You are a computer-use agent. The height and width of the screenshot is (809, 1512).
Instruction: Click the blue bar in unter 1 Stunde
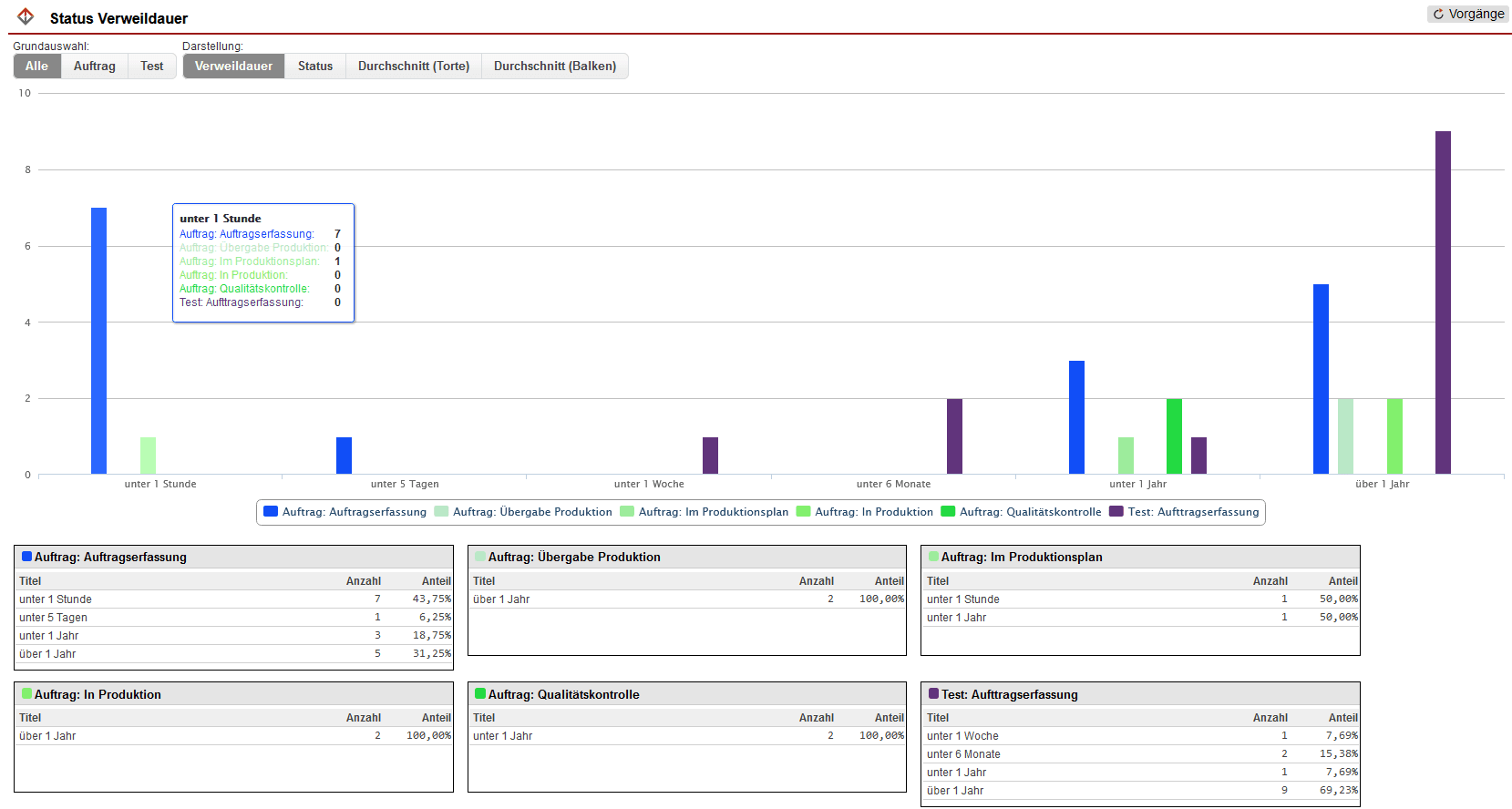(98, 341)
